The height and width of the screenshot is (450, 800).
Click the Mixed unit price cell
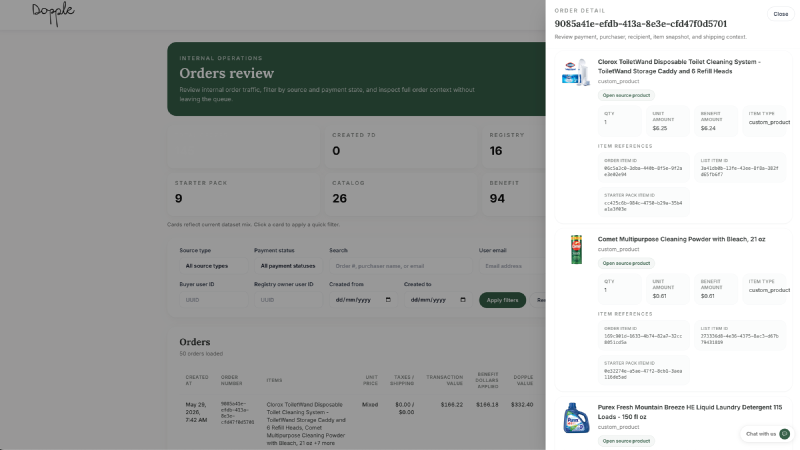pyautogui.click(x=370, y=405)
